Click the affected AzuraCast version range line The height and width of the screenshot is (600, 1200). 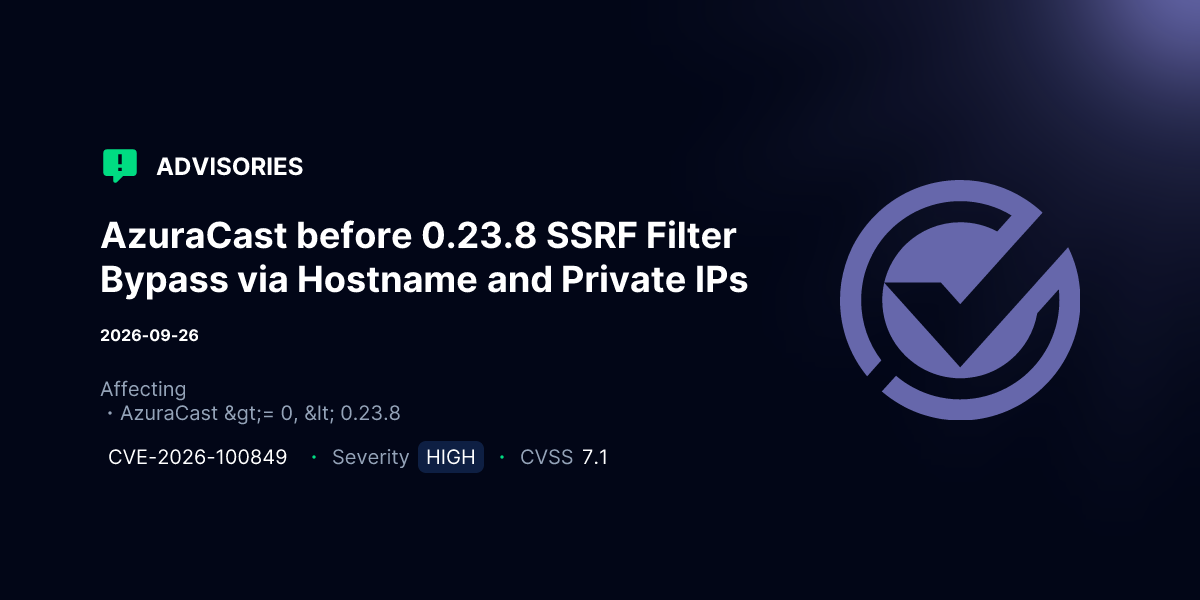tap(253, 413)
